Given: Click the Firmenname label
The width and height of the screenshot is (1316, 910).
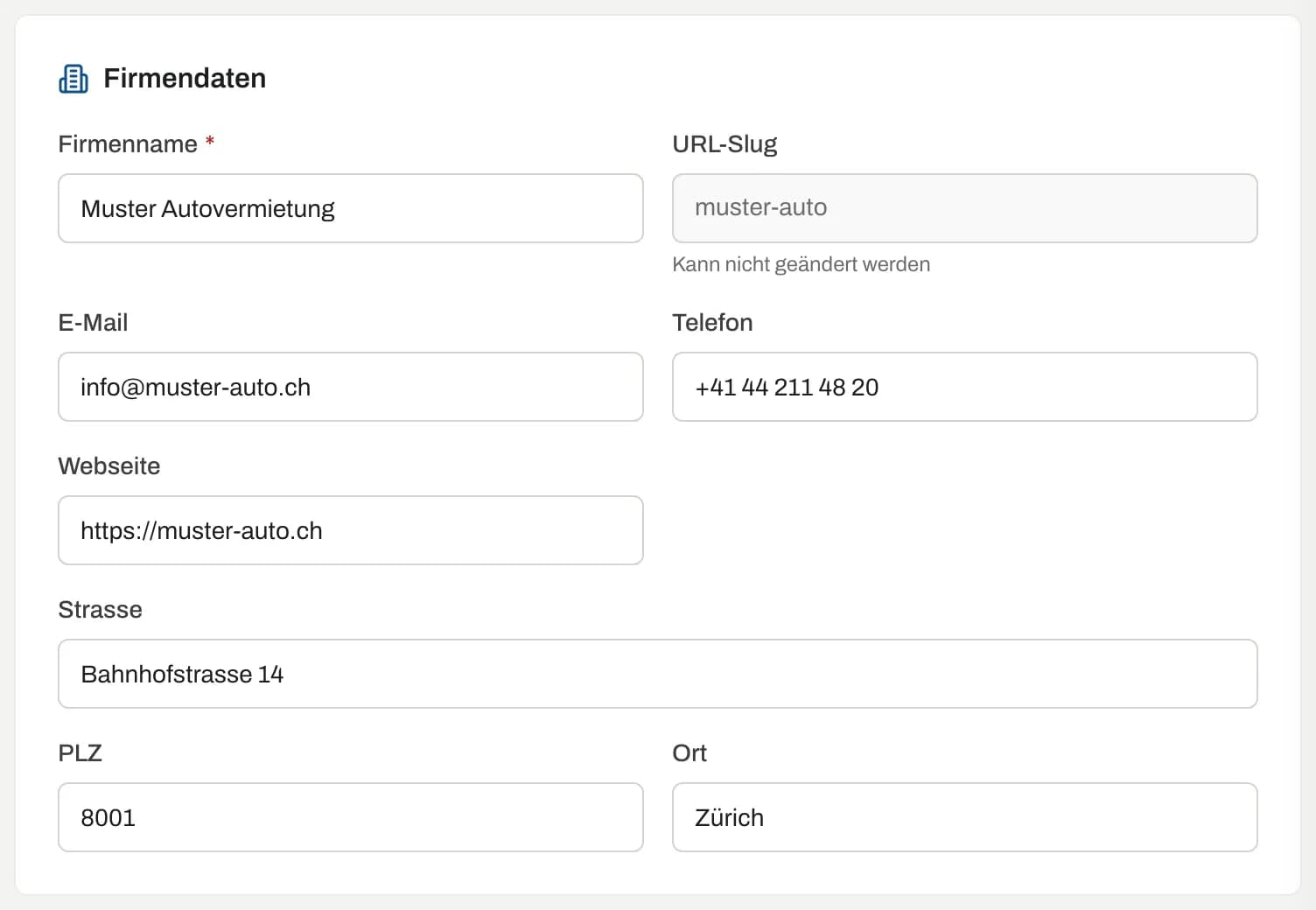Looking at the screenshot, I should 128,144.
